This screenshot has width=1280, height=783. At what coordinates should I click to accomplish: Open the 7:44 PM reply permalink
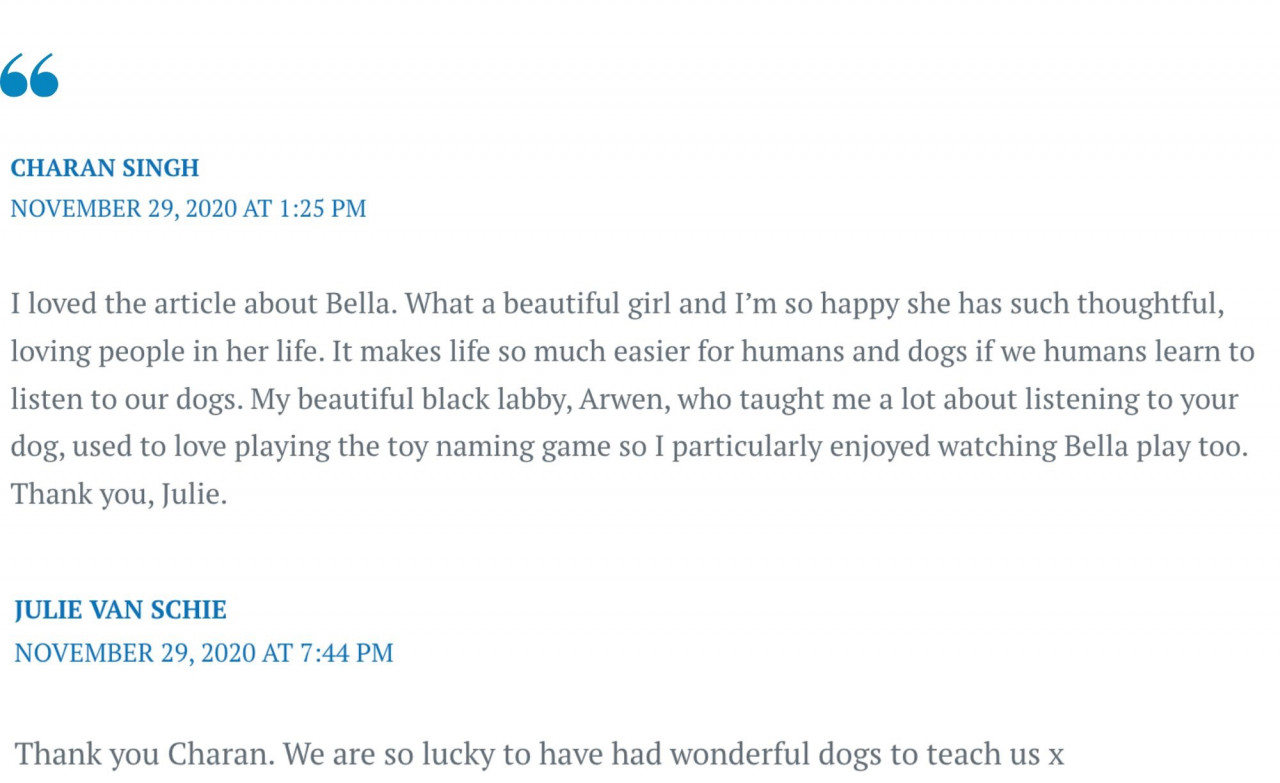204,653
